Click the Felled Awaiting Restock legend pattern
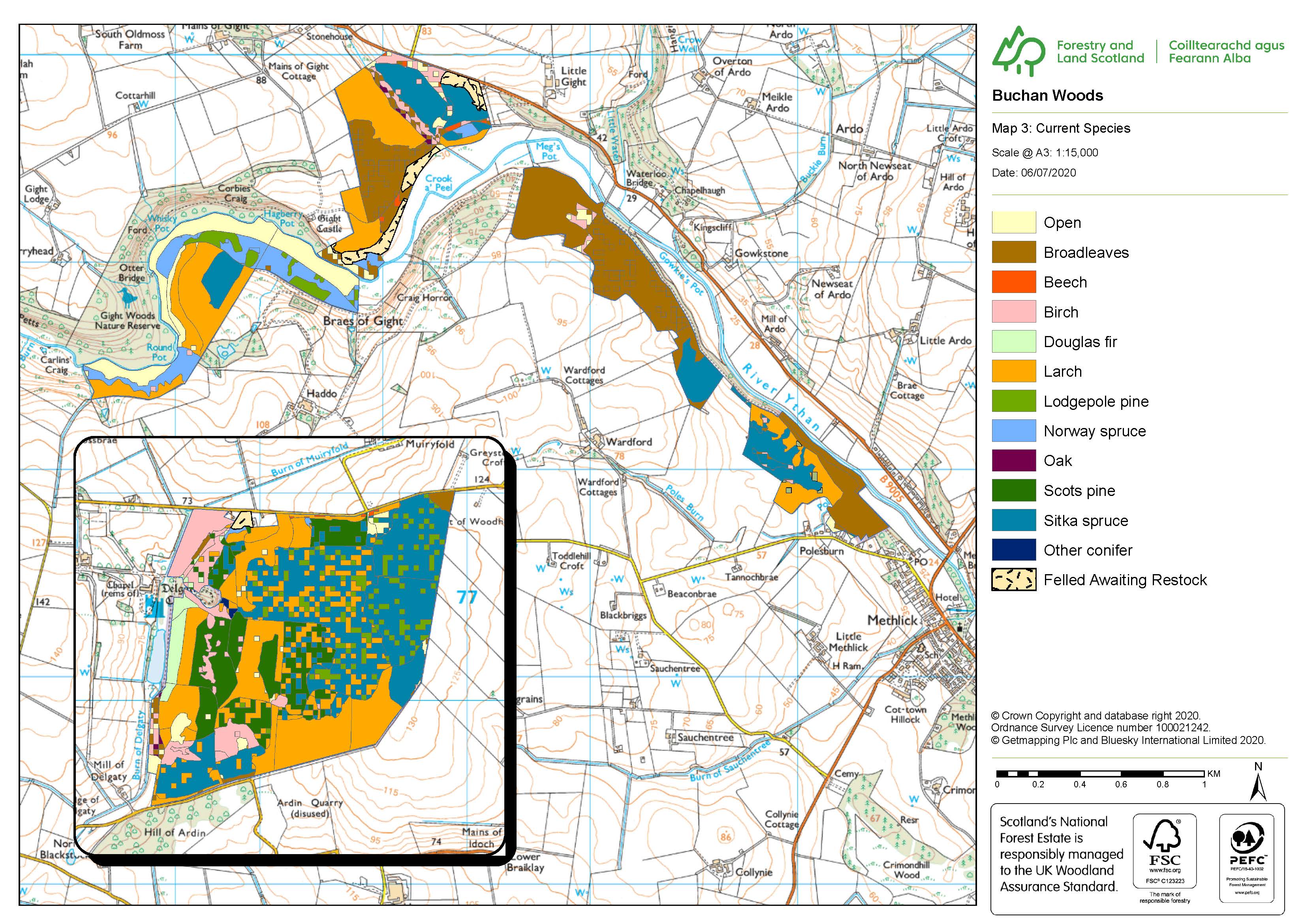1306x924 pixels. tap(1013, 580)
